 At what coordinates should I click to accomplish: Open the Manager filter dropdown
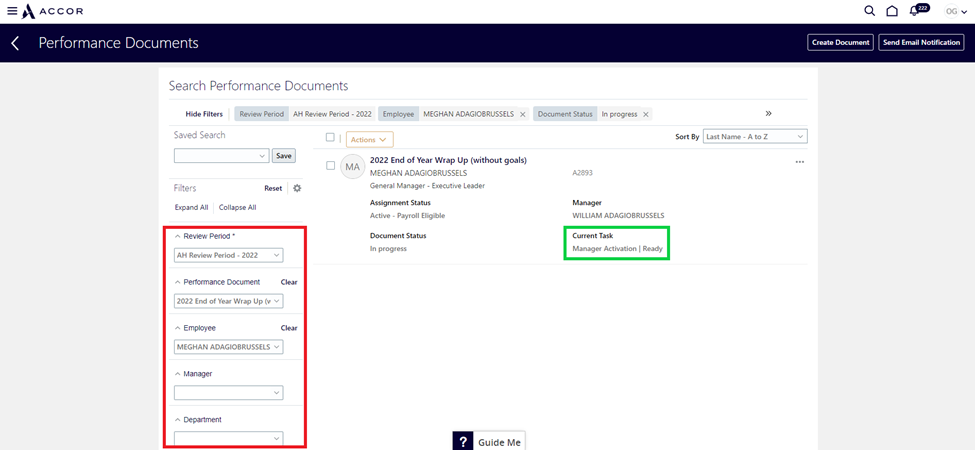point(229,393)
